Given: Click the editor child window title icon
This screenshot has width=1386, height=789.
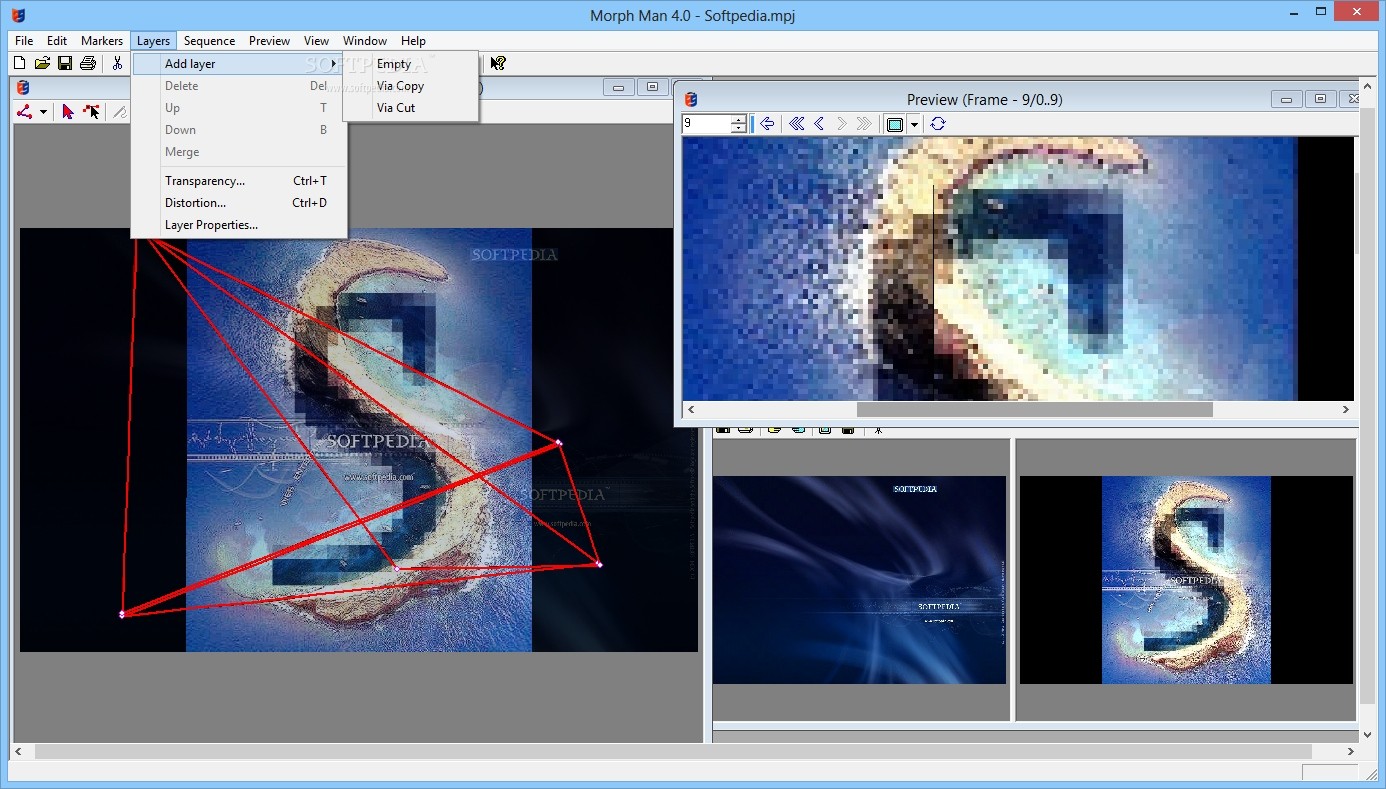Looking at the screenshot, I should pos(24,88).
